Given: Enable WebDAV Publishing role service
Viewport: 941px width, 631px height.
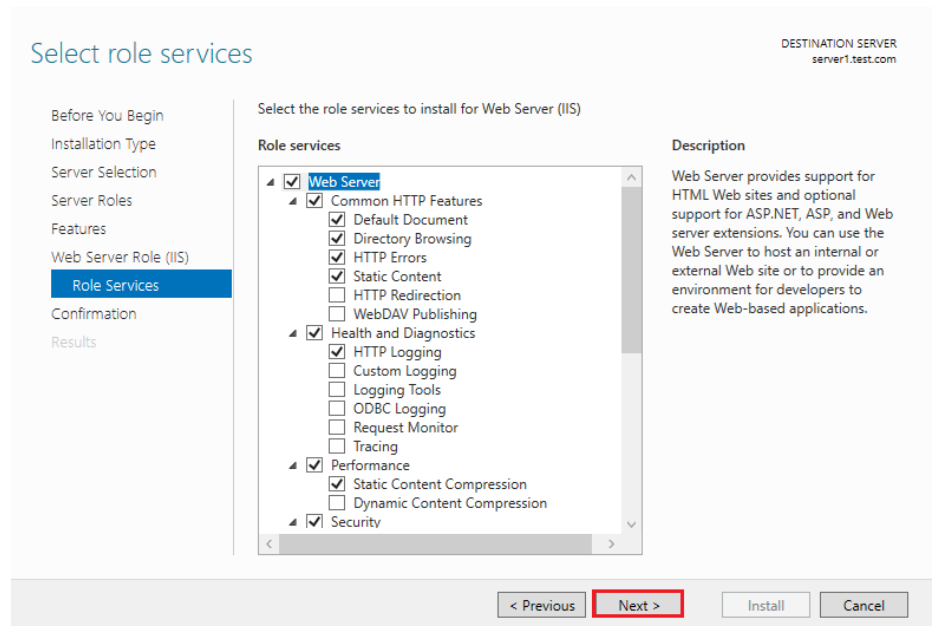Looking at the screenshot, I should [x=337, y=315].
